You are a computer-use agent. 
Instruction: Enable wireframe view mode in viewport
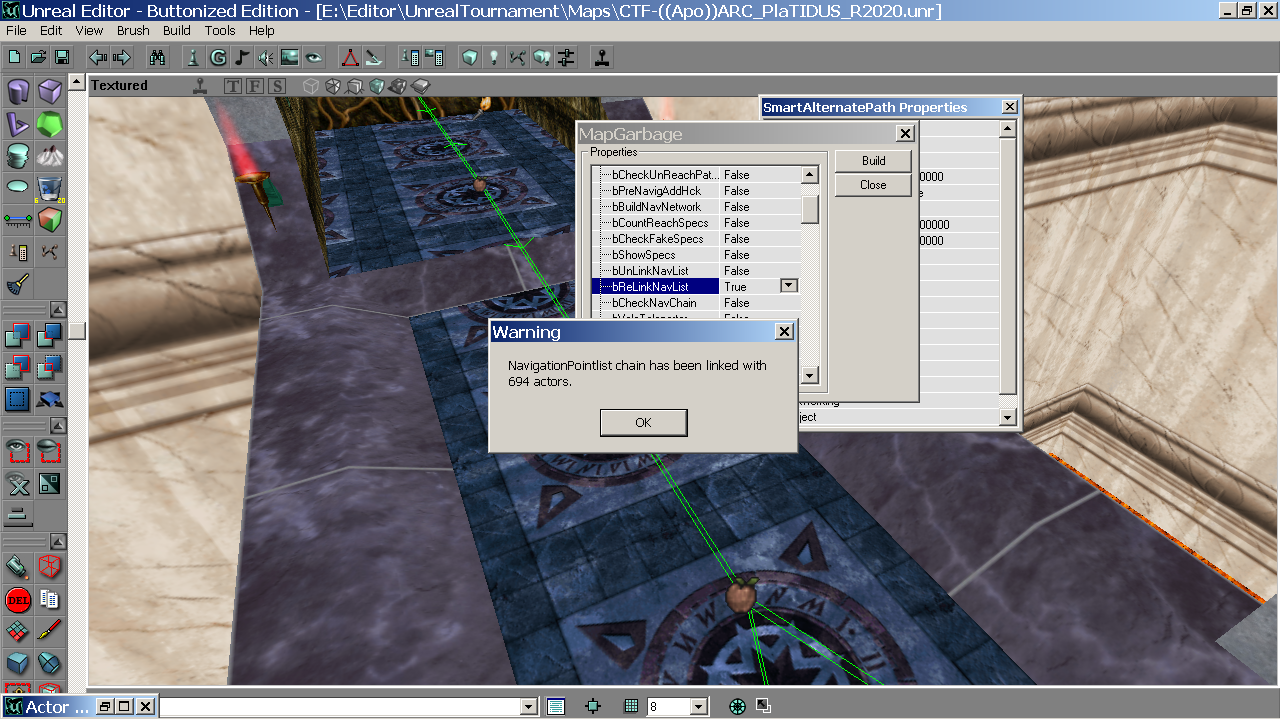coord(311,86)
